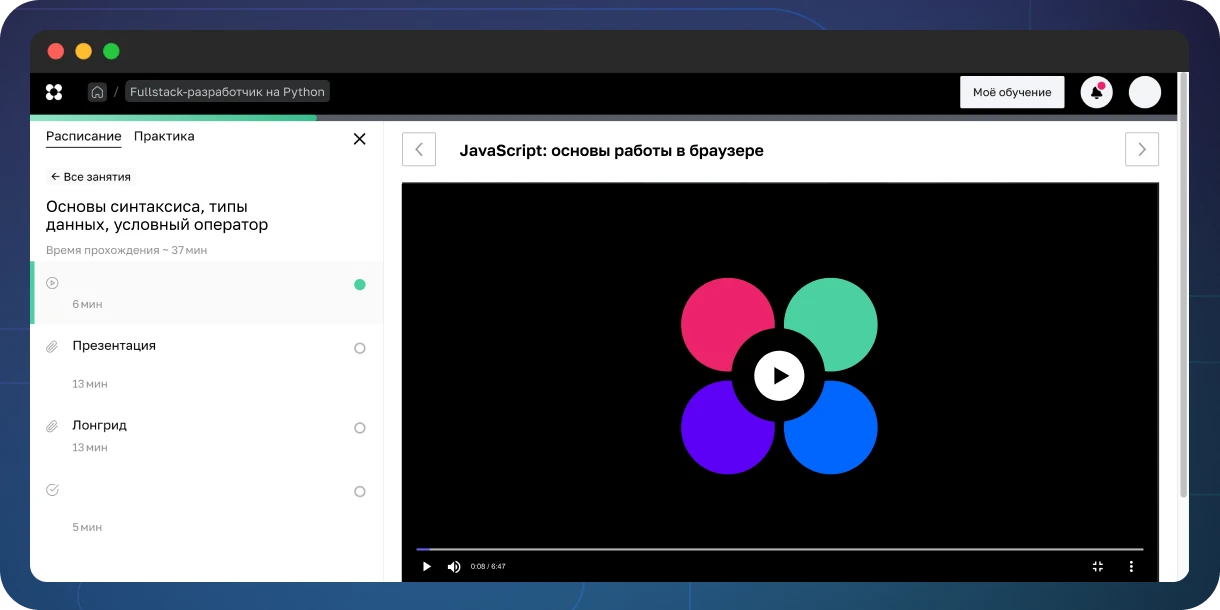
Task: Exit fullscreen mode in video player
Action: tap(1098, 566)
